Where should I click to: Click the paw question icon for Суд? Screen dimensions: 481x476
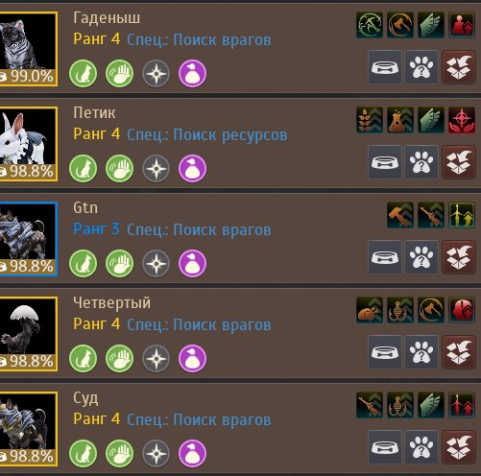[421, 447]
